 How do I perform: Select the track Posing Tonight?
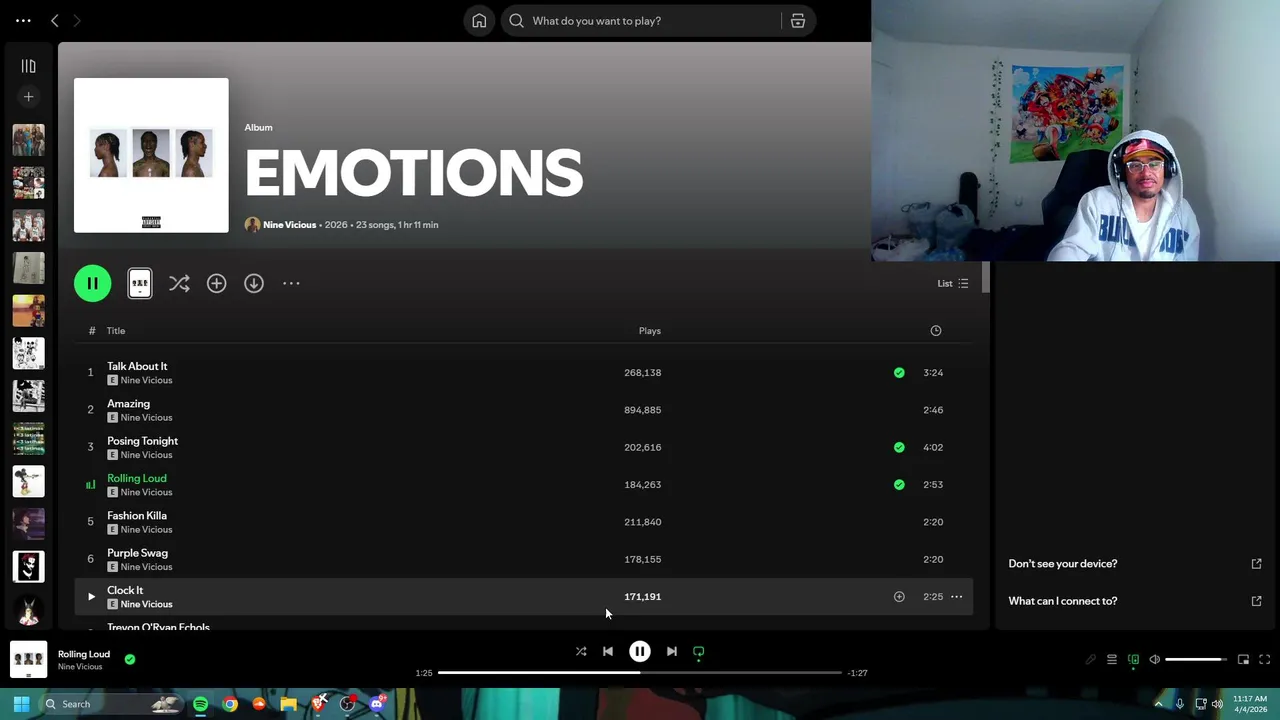pyautogui.click(x=142, y=441)
